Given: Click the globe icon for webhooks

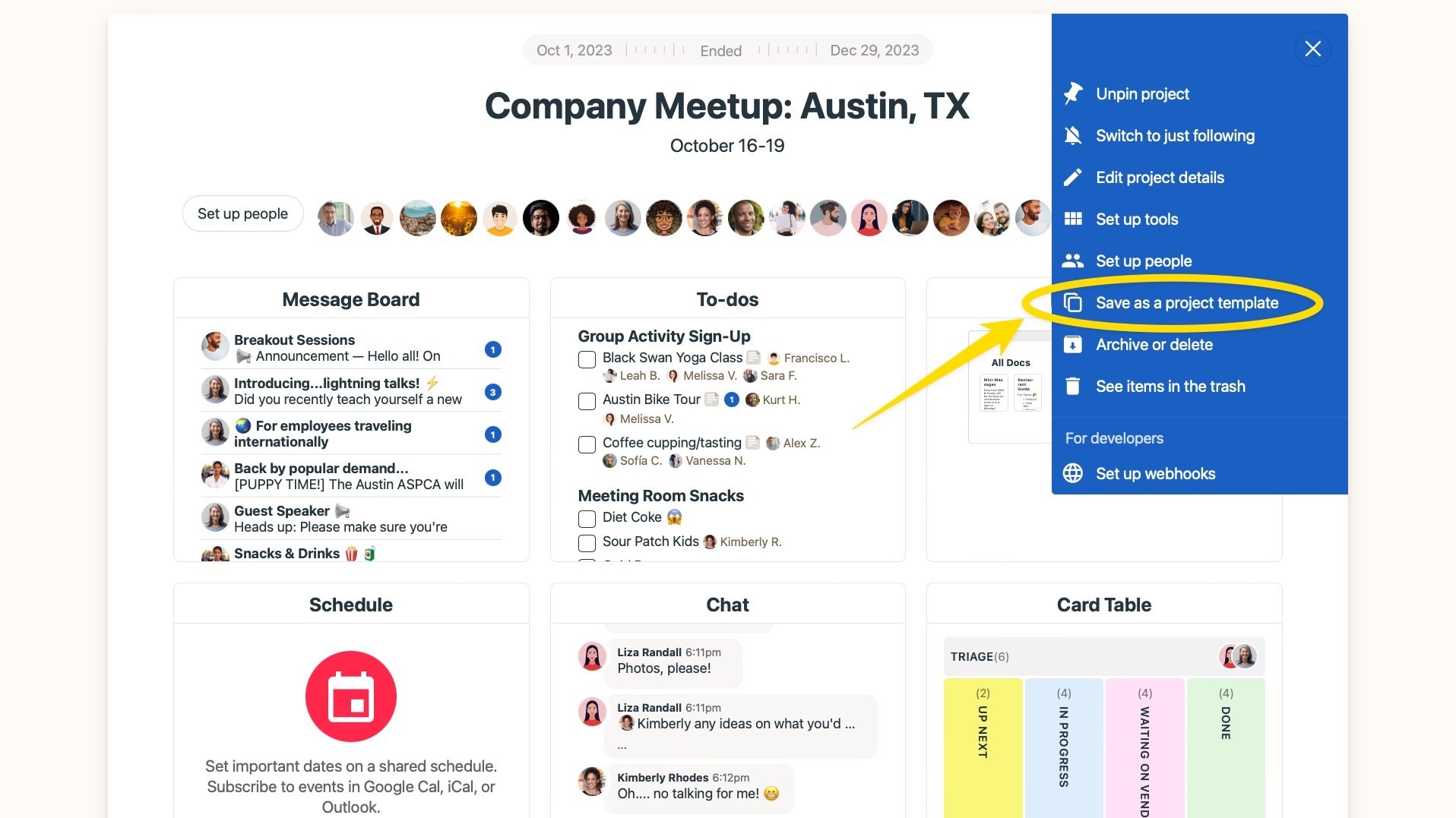Looking at the screenshot, I should pyautogui.click(x=1072, y=473).
